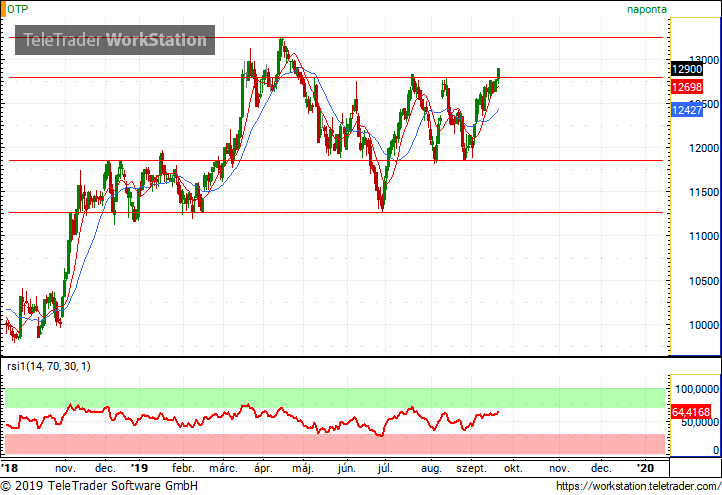Click the '19 year label on the time axis
Viewport: 722px width, 495px height.
[x=140, y=468]
